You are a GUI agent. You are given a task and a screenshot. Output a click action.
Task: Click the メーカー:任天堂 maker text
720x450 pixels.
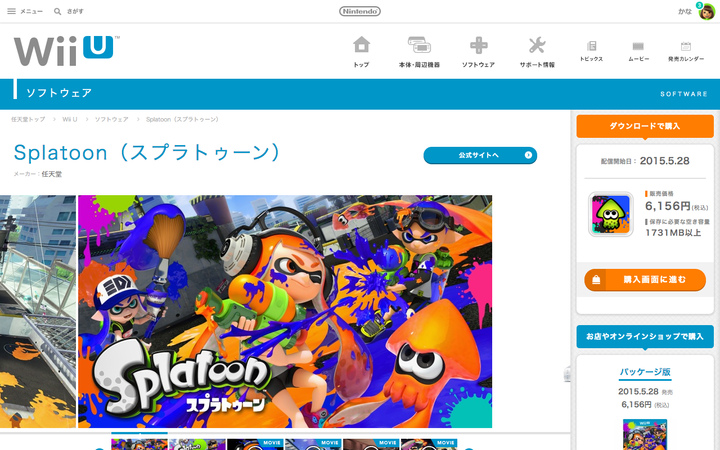[38, 174]
